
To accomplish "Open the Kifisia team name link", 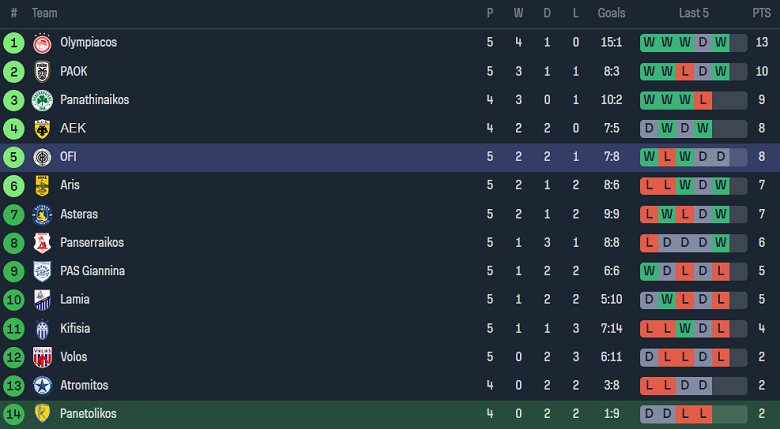I will (x=76, y=328).
